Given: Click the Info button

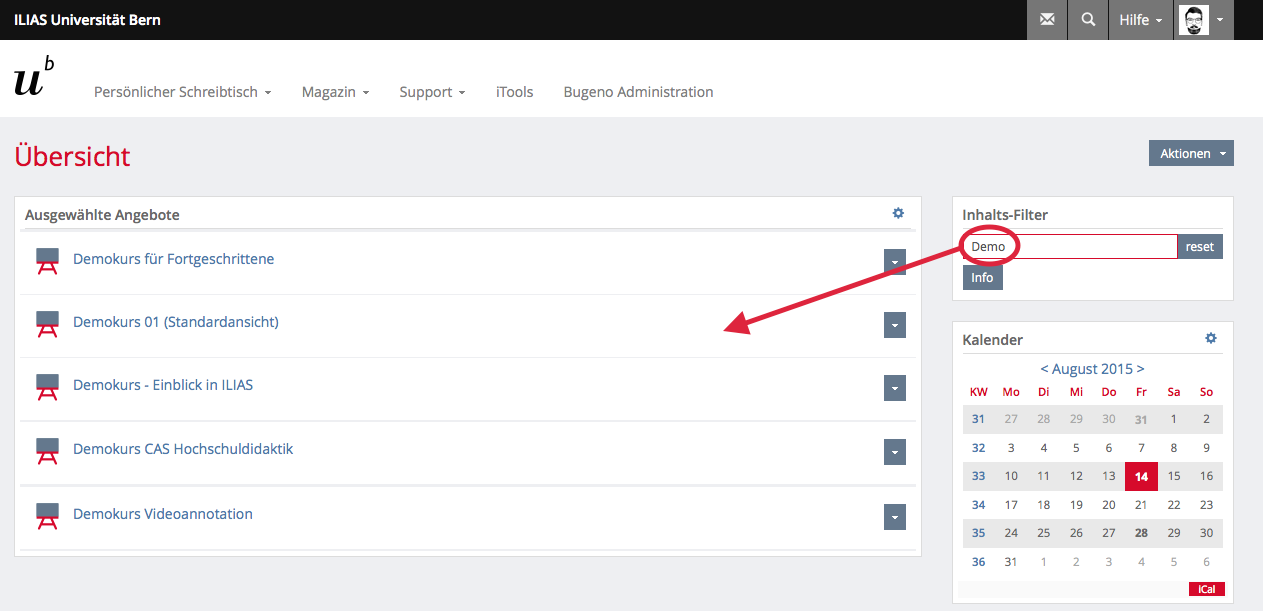Looking at the screenshot, I should click(982, 277).
